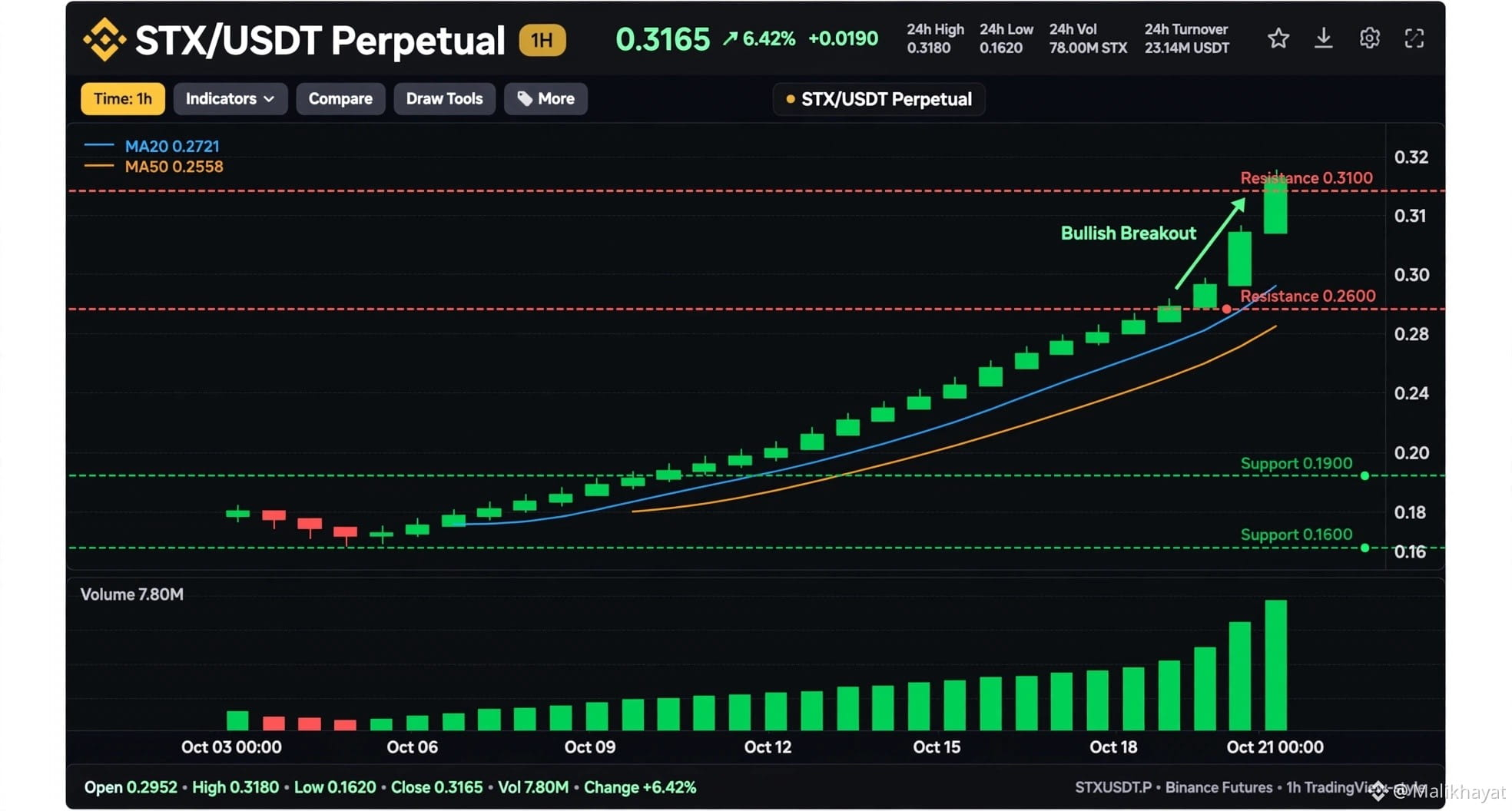This screenshot has height=811, width=1512.
Task: Open Draw Tools
Action: 444,99
